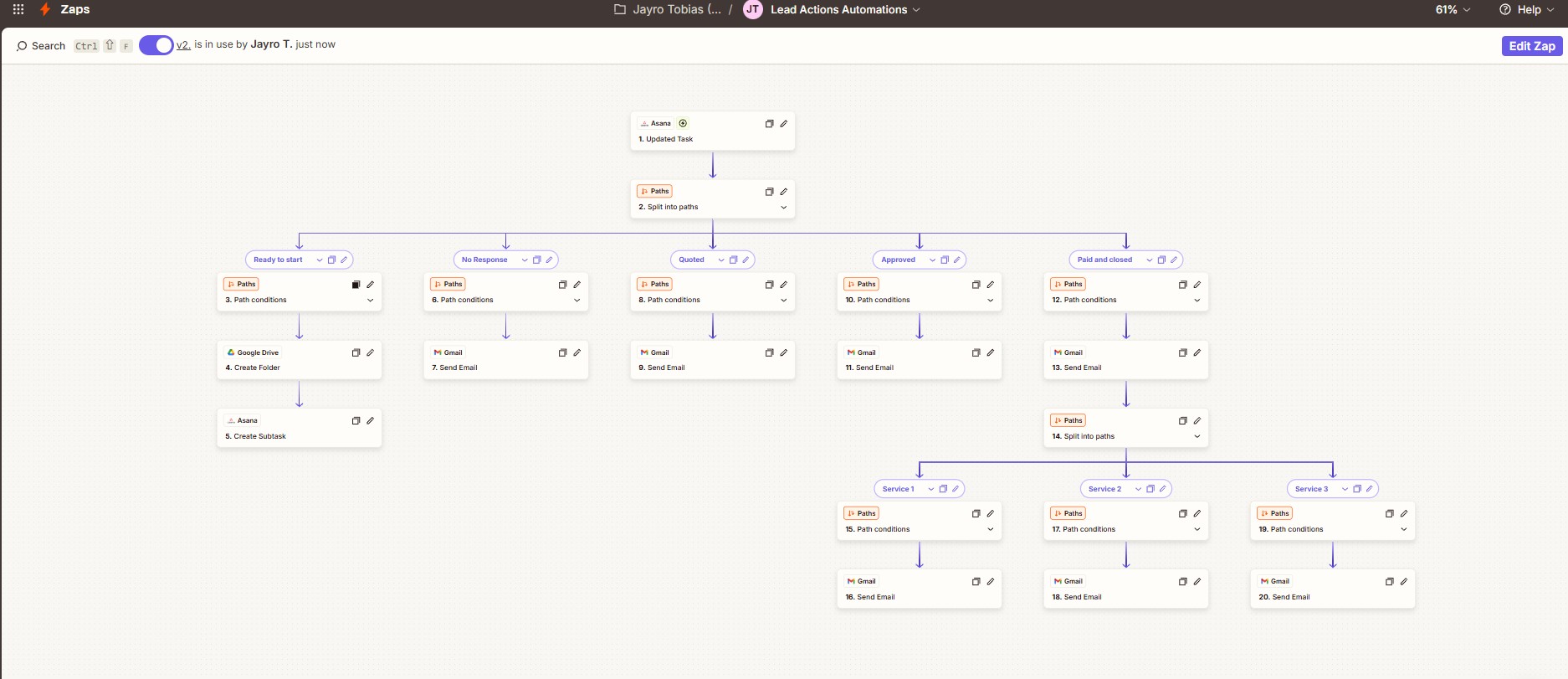This screenshot has height=679, width=1568.
Task: Click the JT user avatar
Action: click(x=753, y=9)
